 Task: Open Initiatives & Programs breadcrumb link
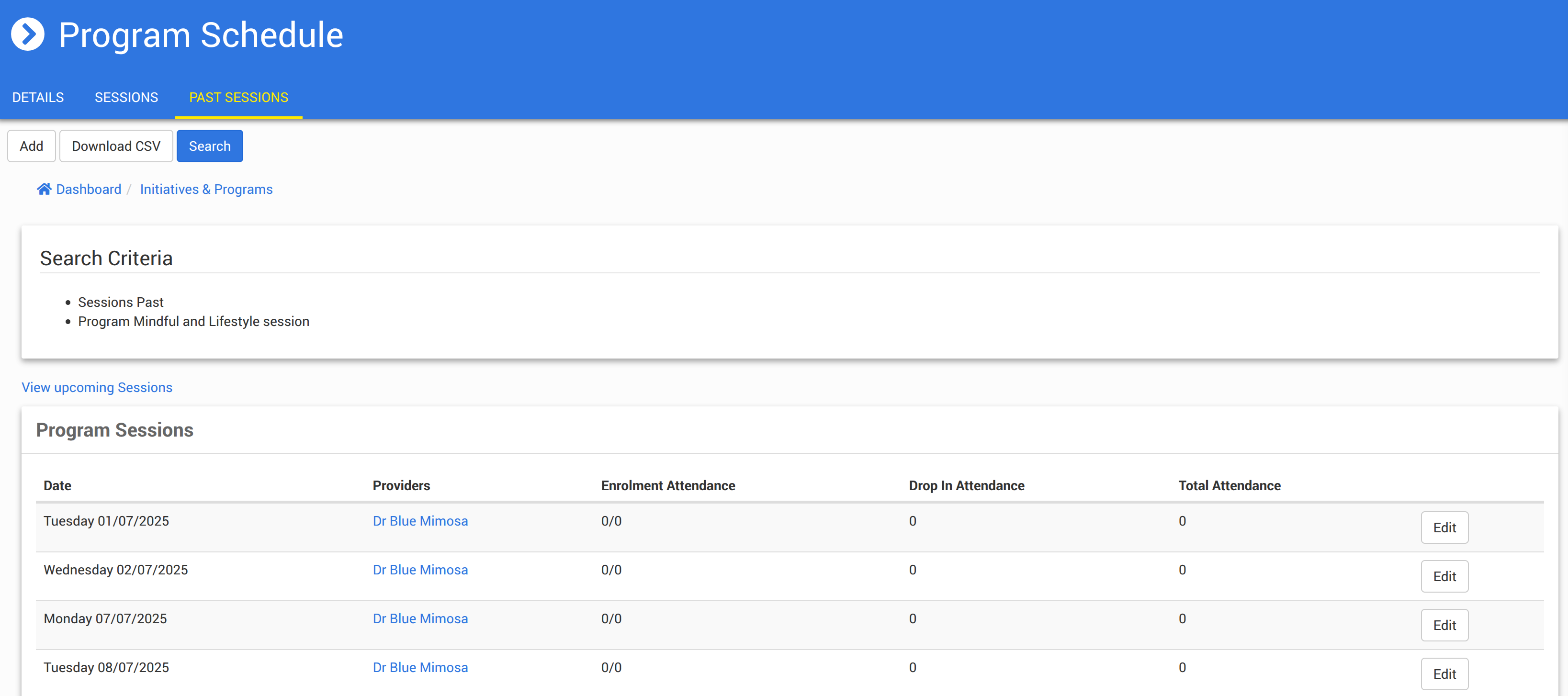click(206, 189)
